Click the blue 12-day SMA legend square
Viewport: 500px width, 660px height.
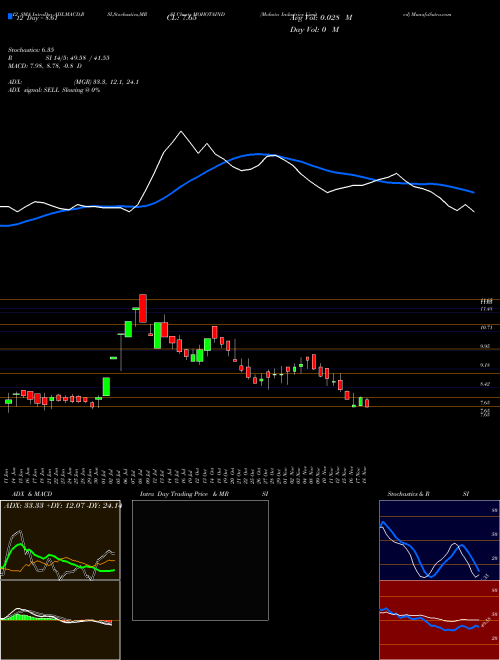coord(10,16)
